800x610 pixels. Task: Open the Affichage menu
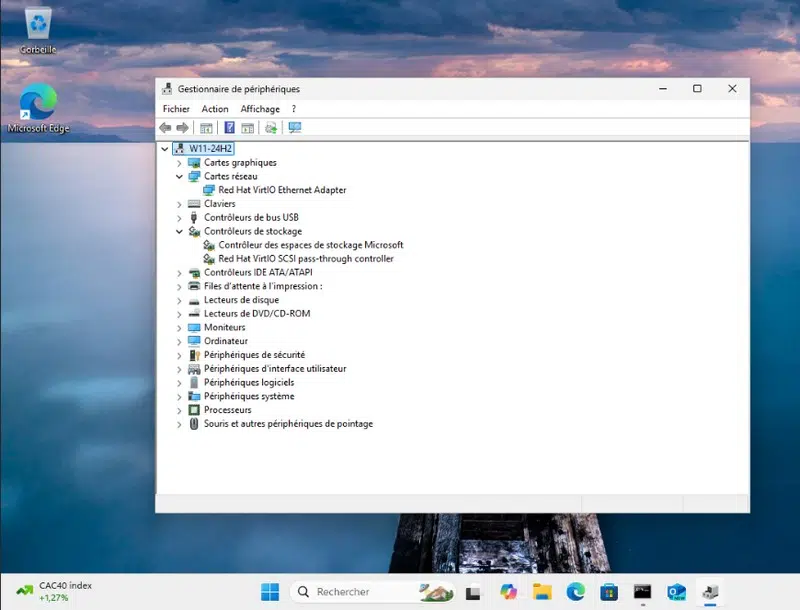click(260, 109)
